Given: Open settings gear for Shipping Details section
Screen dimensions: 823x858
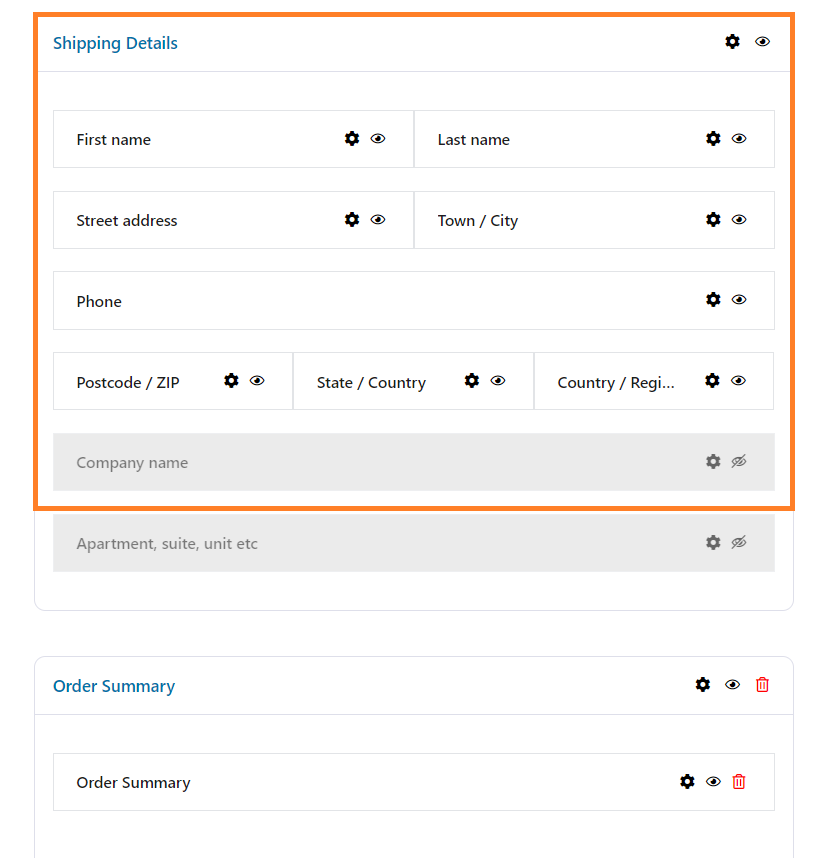Looking at the screenshot, I should 732,42.
